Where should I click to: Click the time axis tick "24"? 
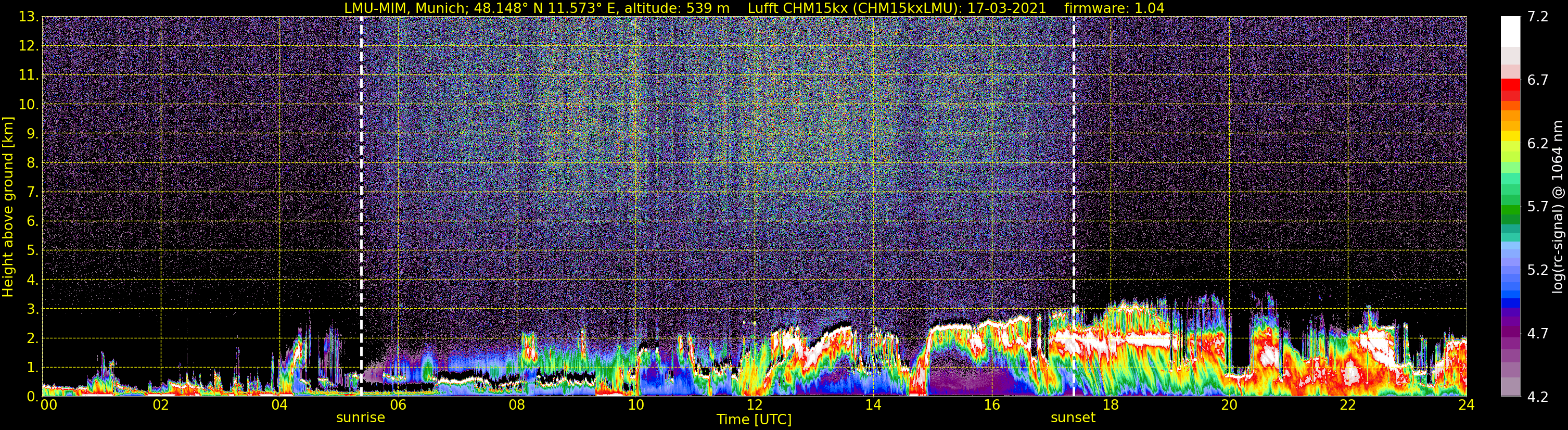[x=1467, y=405]
